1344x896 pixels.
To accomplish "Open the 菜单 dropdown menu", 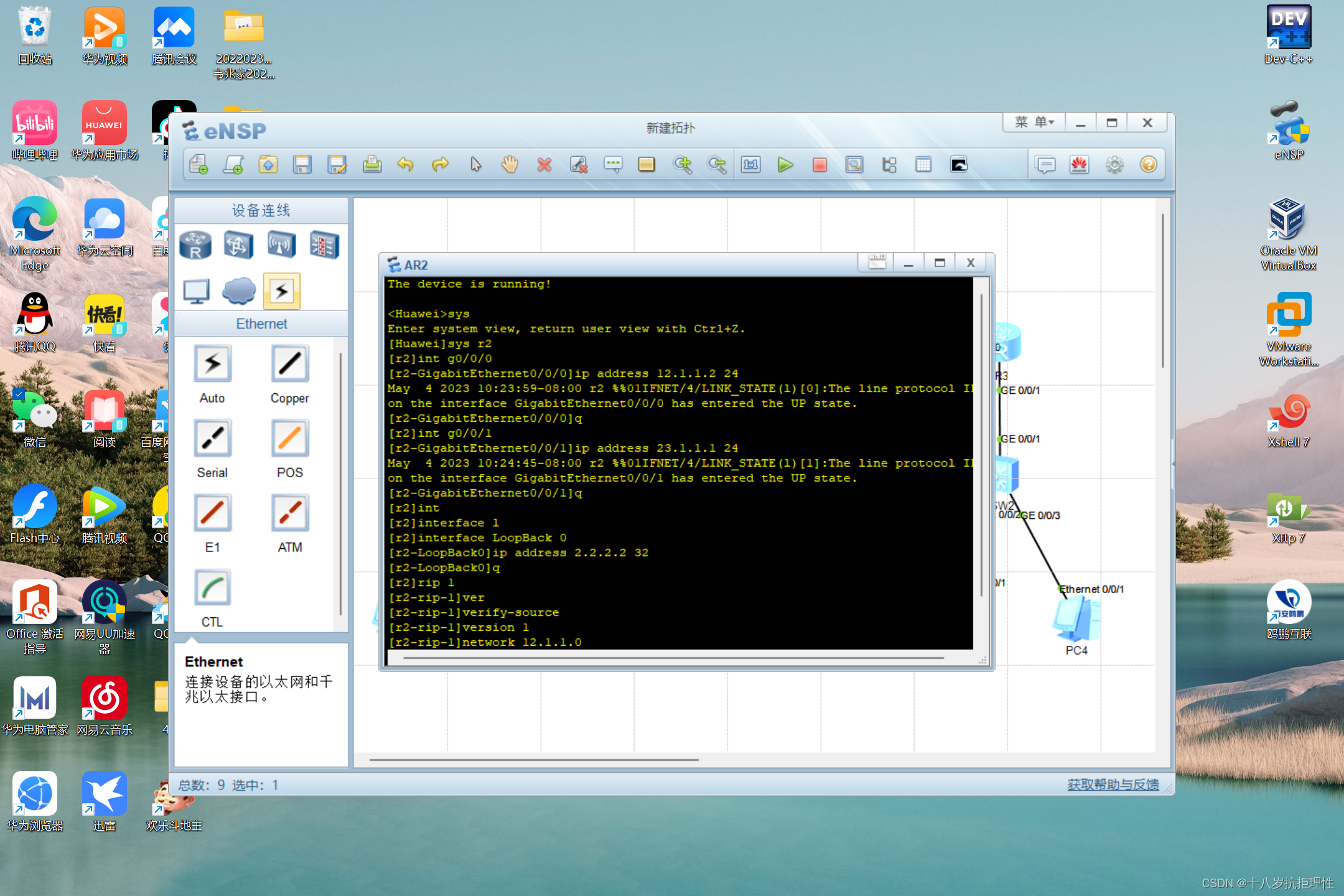I will [1034, 123].
